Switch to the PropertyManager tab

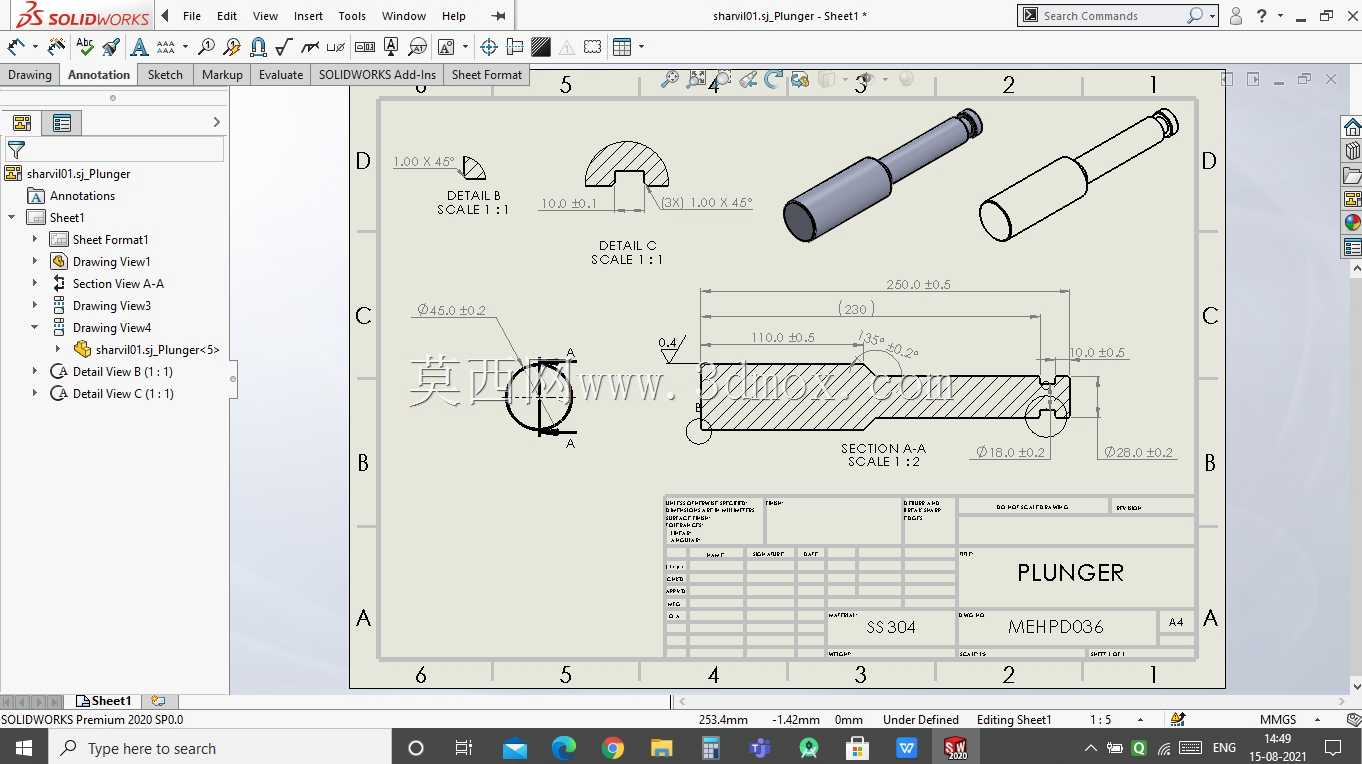[x=62, y=123]
